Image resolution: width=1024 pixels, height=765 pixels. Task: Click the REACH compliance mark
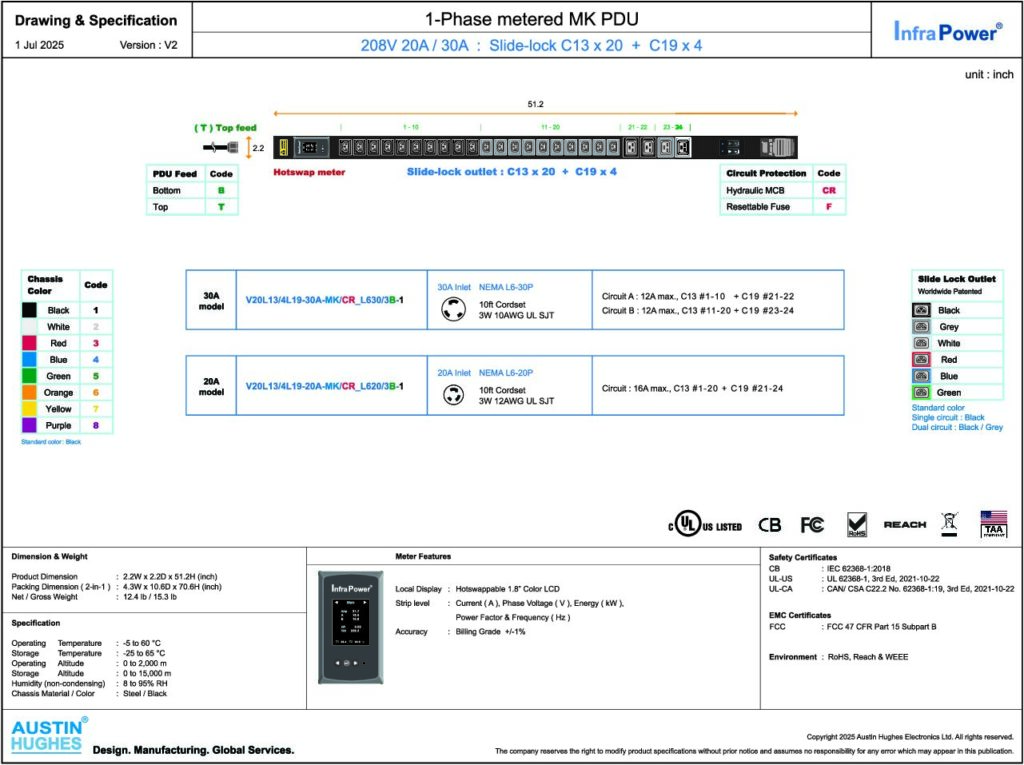pyautogui.click(x=904, y=524)
